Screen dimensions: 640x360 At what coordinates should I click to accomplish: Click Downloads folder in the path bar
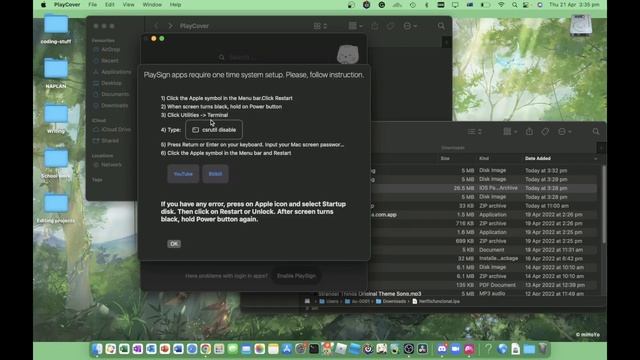click(391, 301)
